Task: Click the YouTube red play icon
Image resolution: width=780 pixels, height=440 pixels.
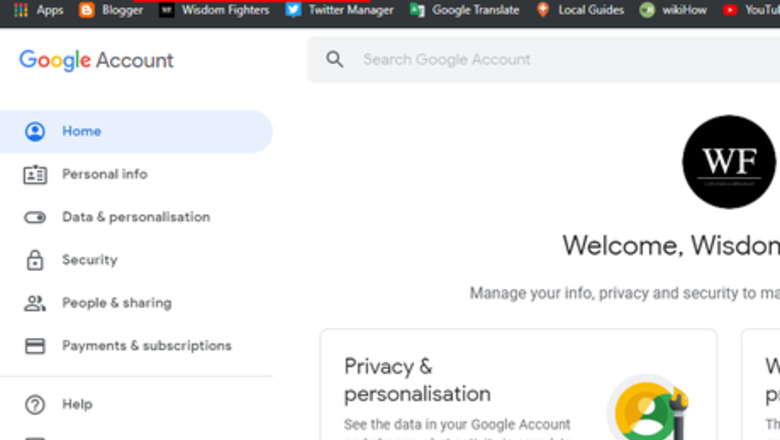Action: 730,10
